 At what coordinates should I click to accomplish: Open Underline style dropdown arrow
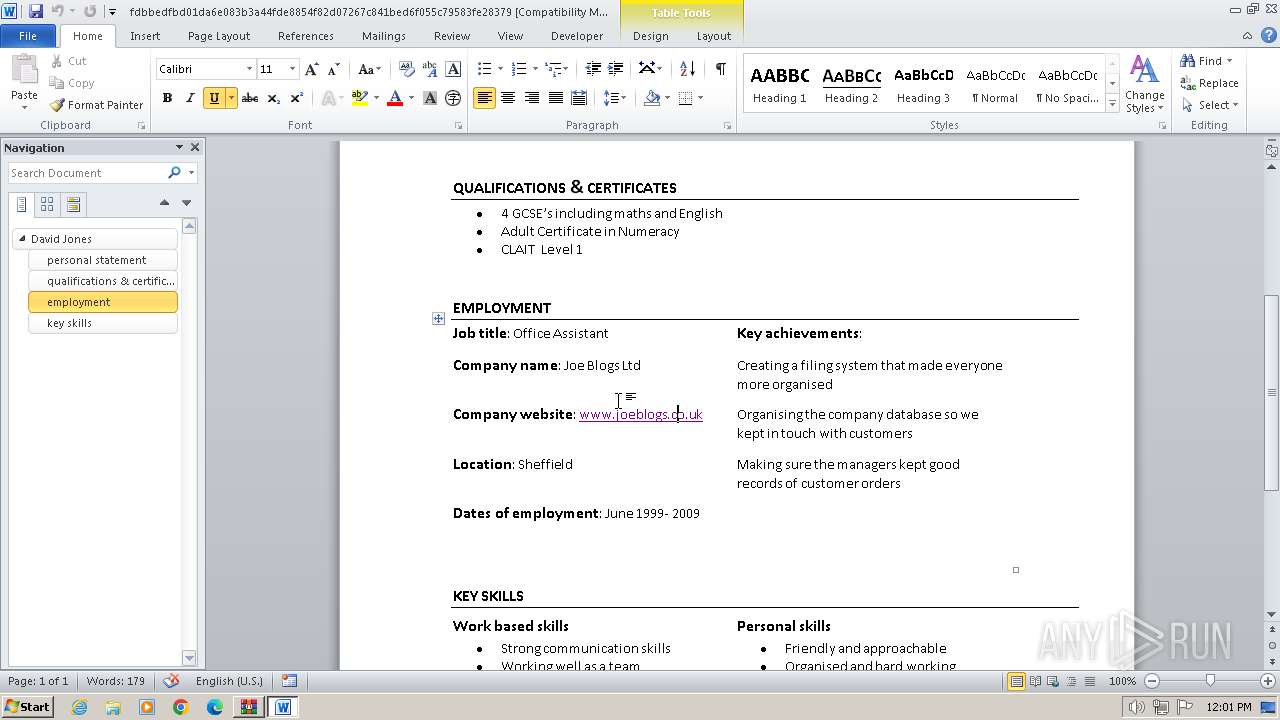[231, 98]
